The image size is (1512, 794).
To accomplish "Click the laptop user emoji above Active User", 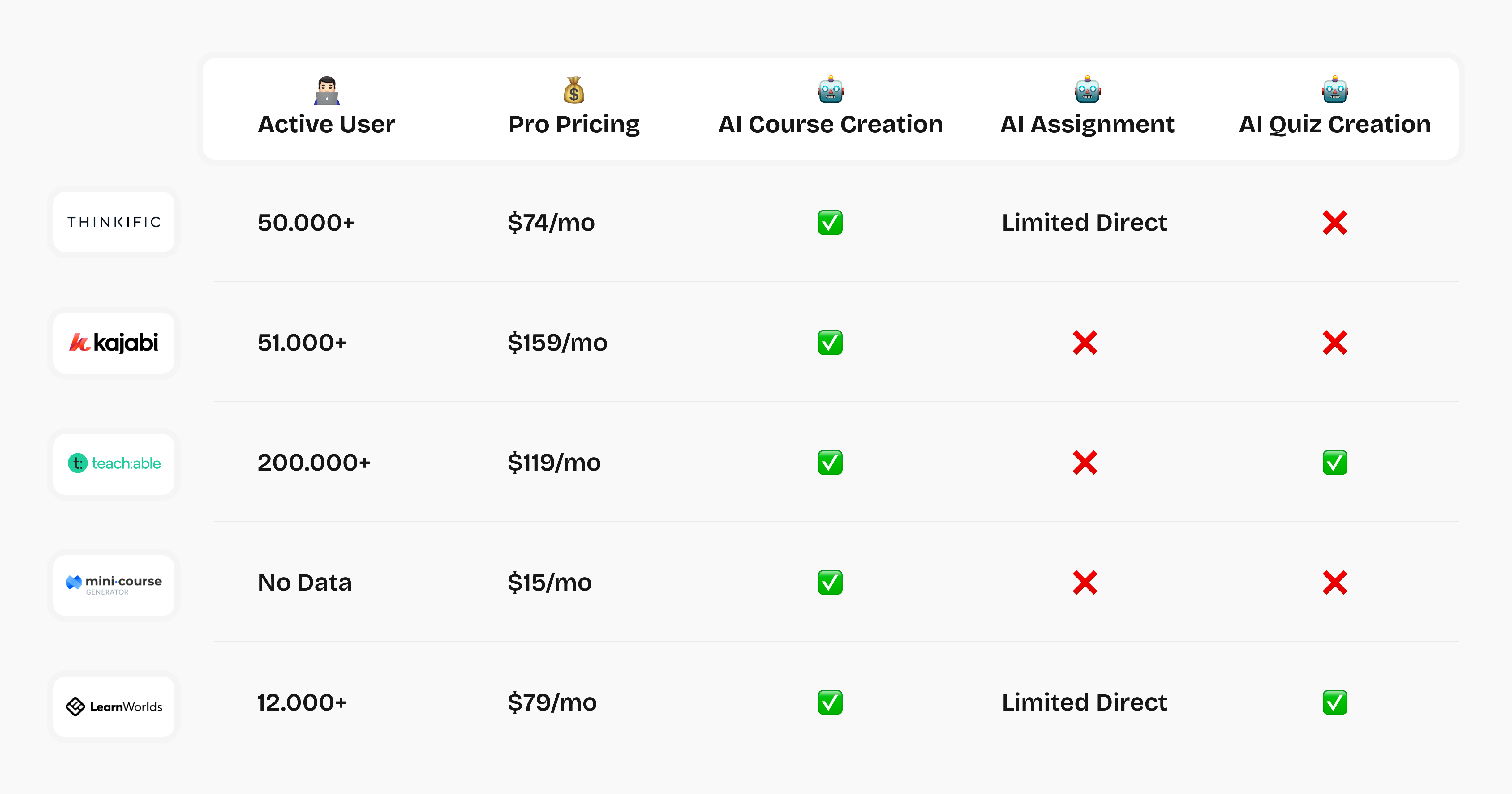I will click(327, 90).
